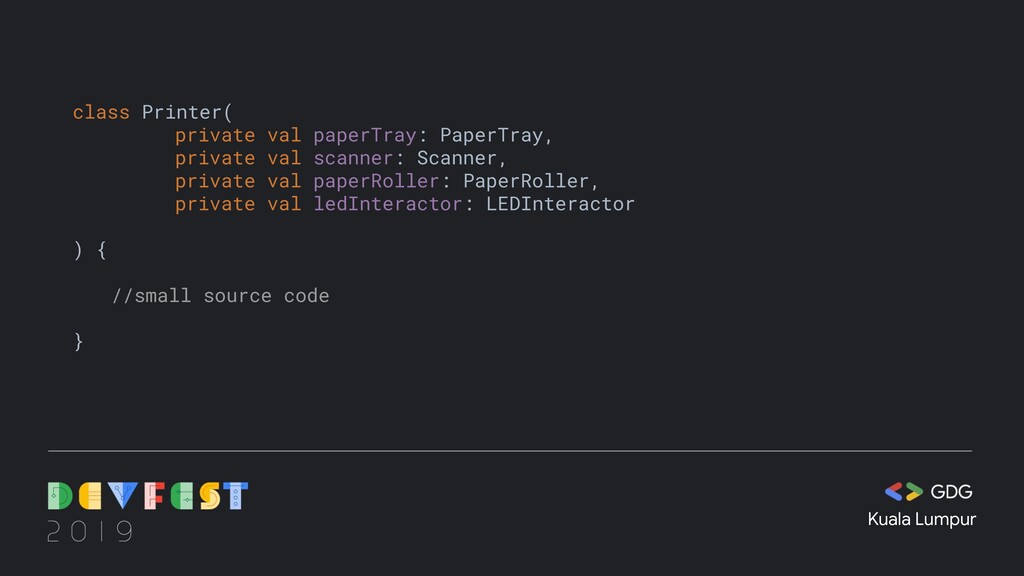
Task: Click the 2019 year text
Action: [x=90, y=531]
